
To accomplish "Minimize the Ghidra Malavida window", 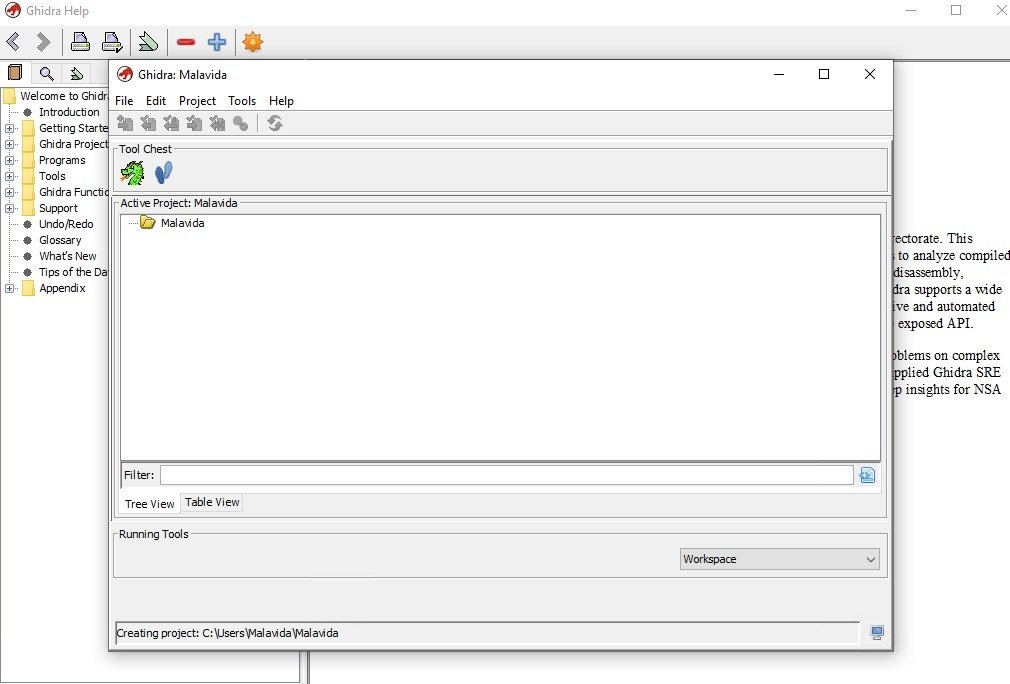I will [x=779, y=74].
